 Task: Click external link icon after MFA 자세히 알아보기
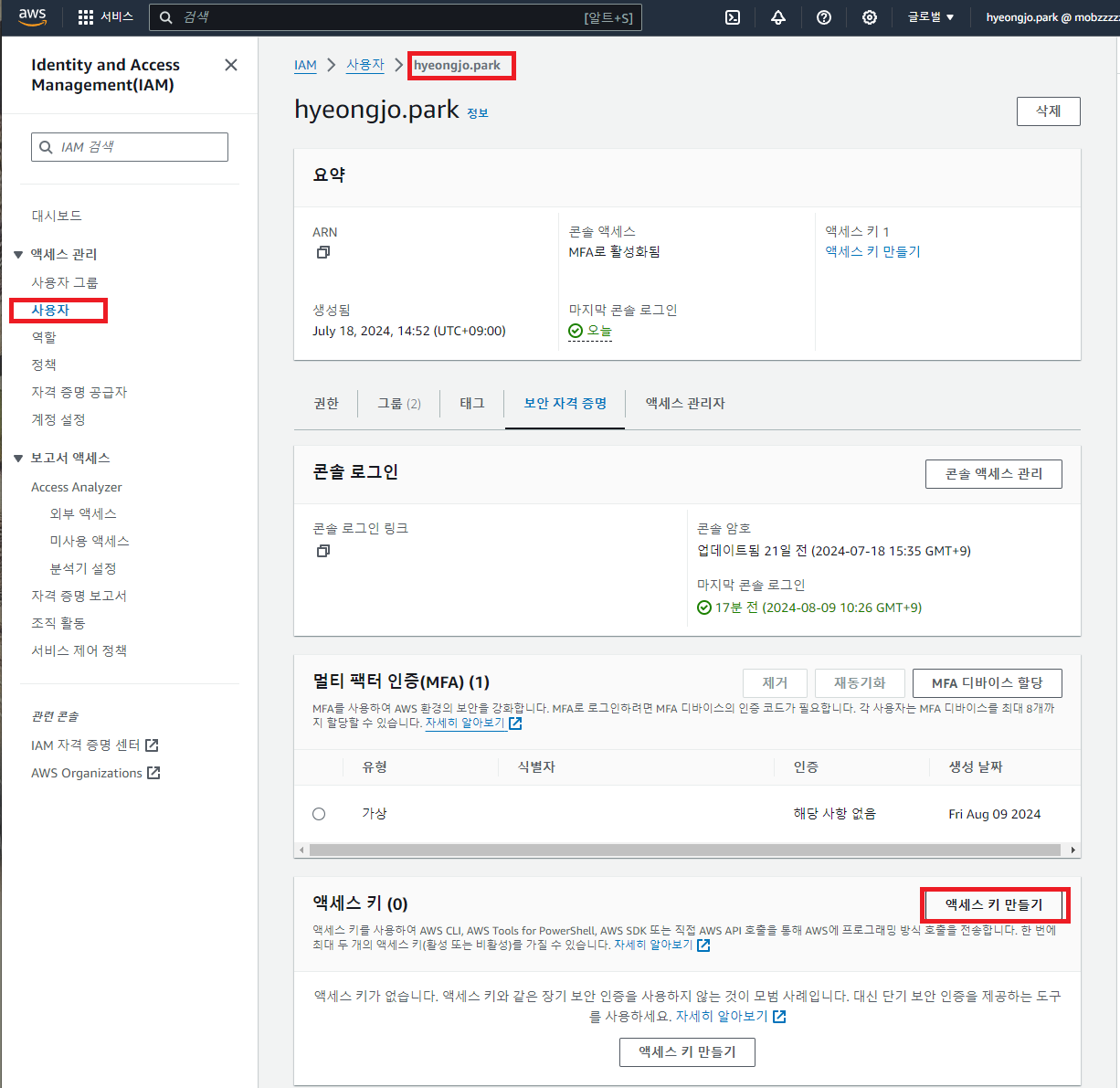(x=515, y=724)
